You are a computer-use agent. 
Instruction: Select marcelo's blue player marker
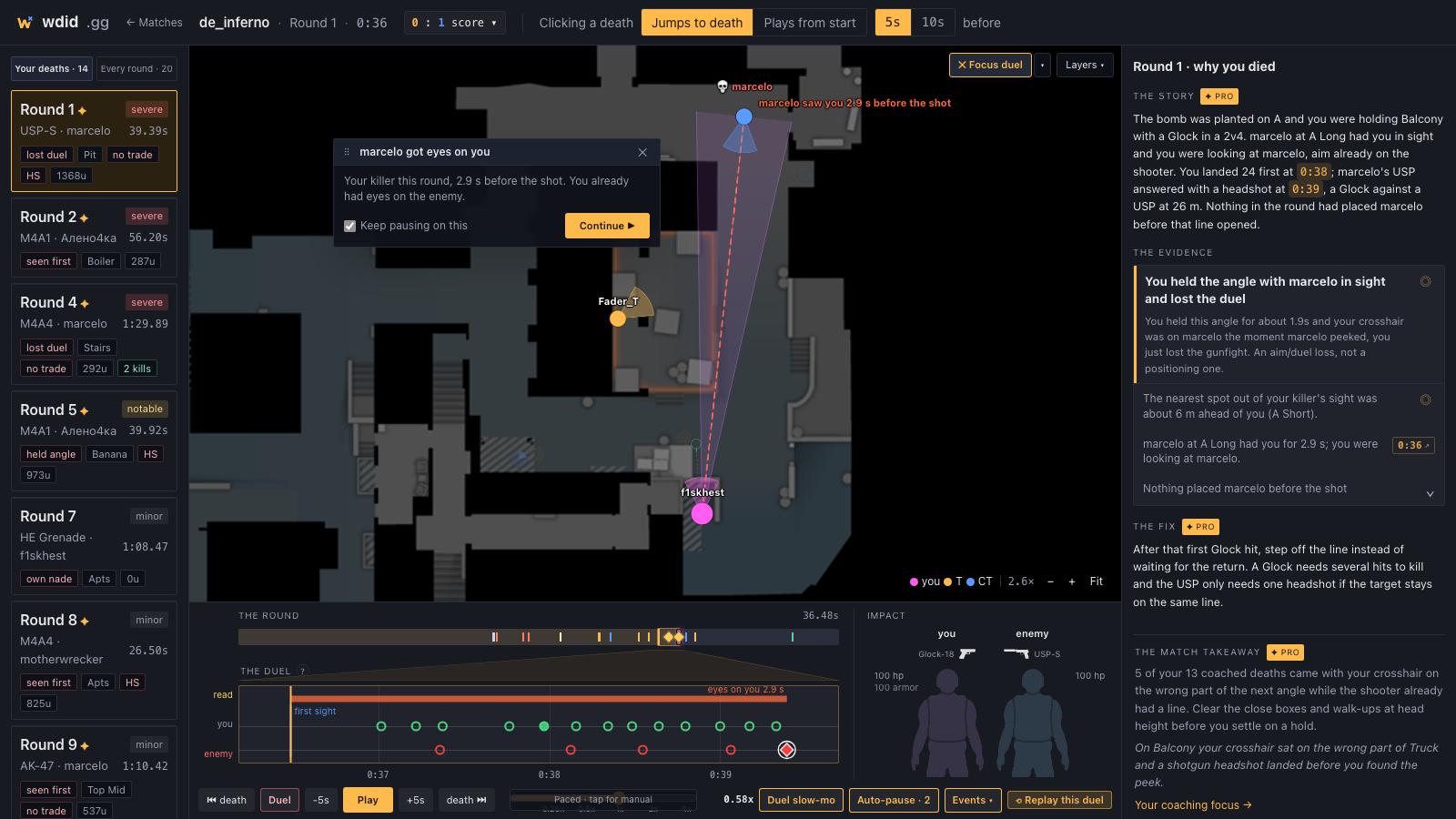(744, 116)
